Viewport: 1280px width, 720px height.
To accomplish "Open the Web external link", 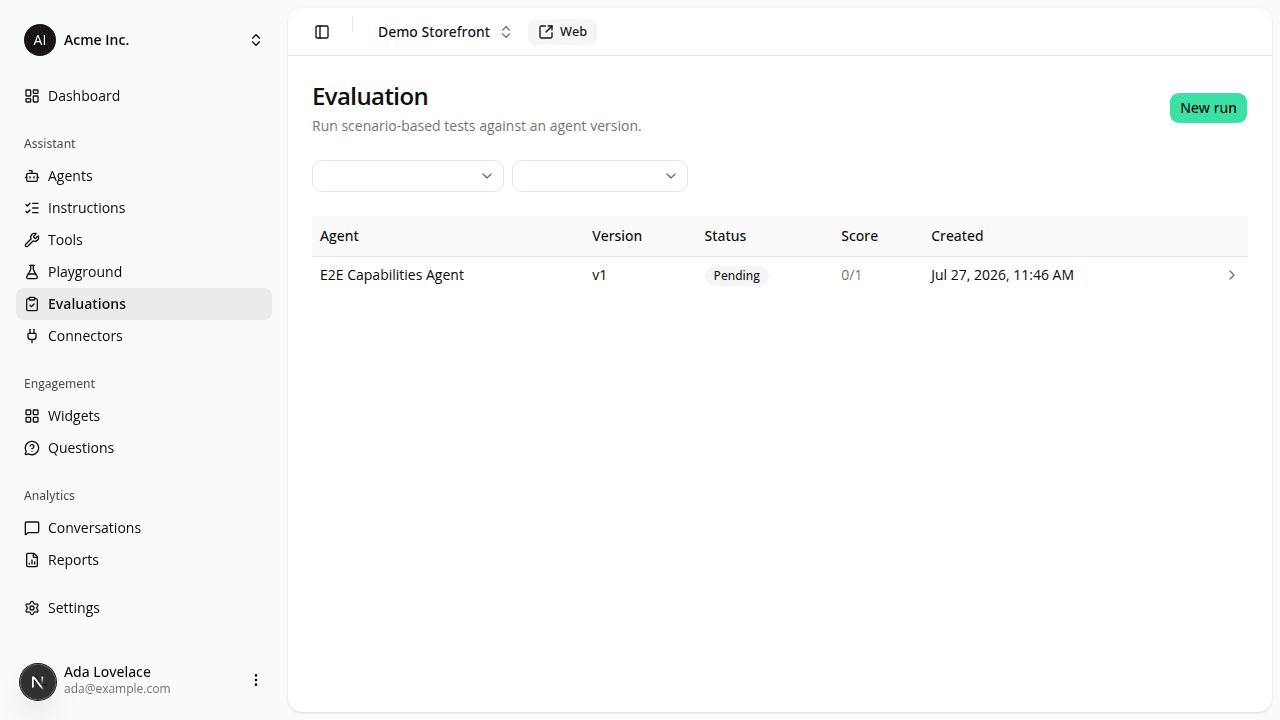I will pos(562,32).
